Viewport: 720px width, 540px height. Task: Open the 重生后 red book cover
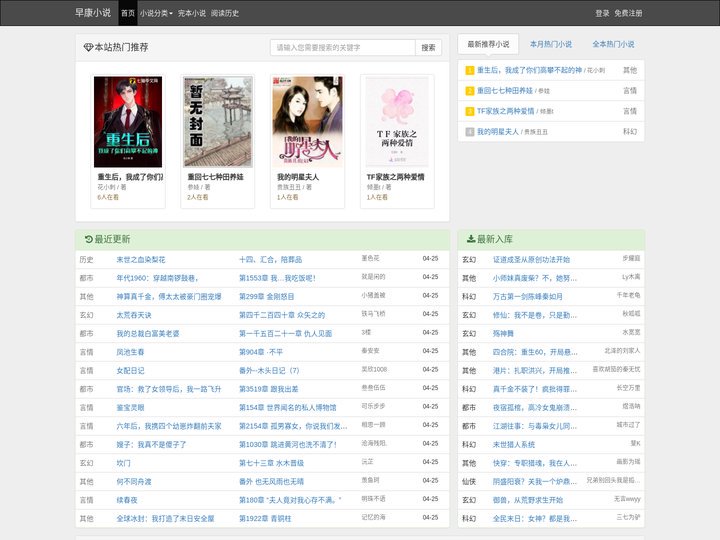coord(128,122)
